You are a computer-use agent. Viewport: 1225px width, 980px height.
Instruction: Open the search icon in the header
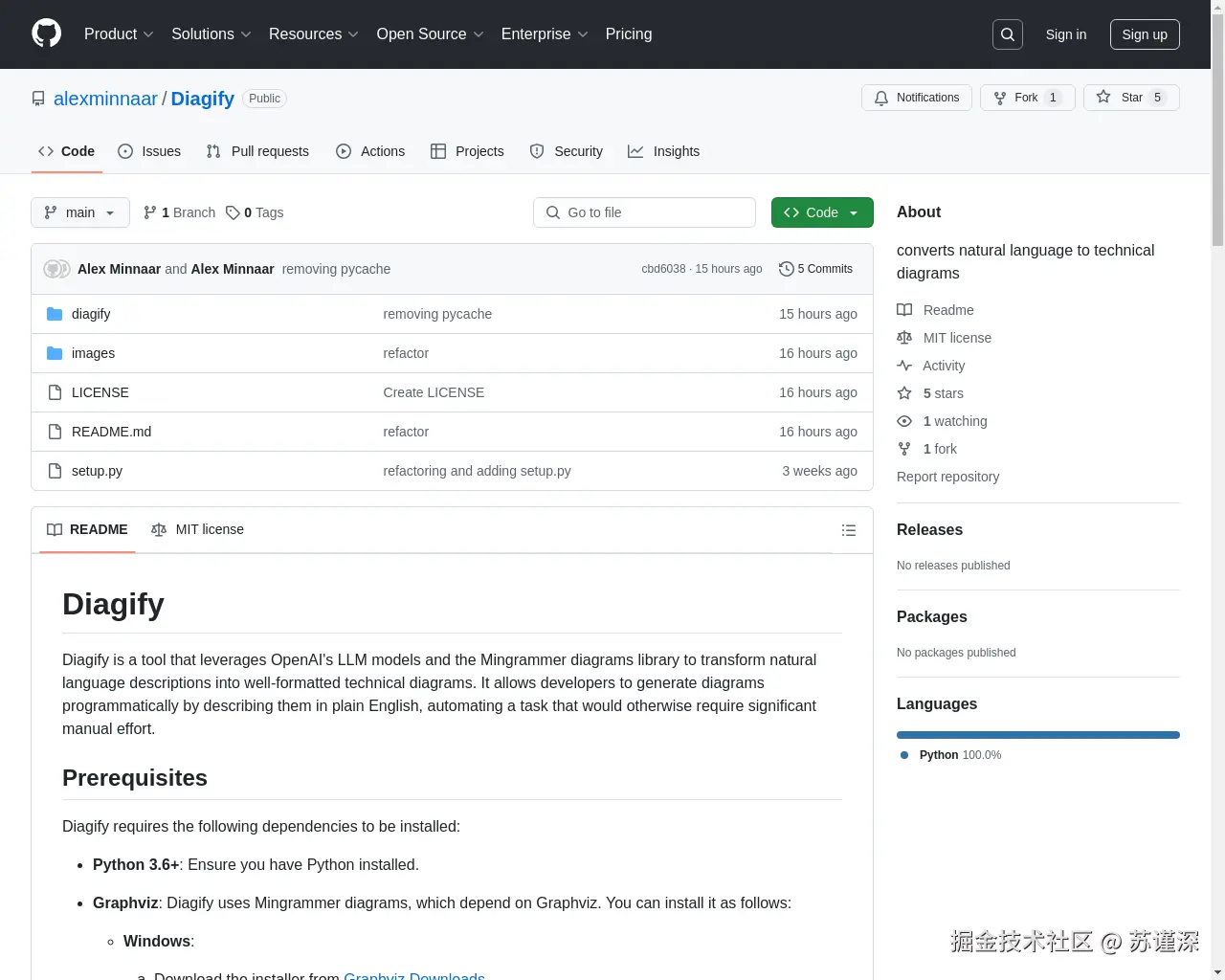tap(1007, 34)
